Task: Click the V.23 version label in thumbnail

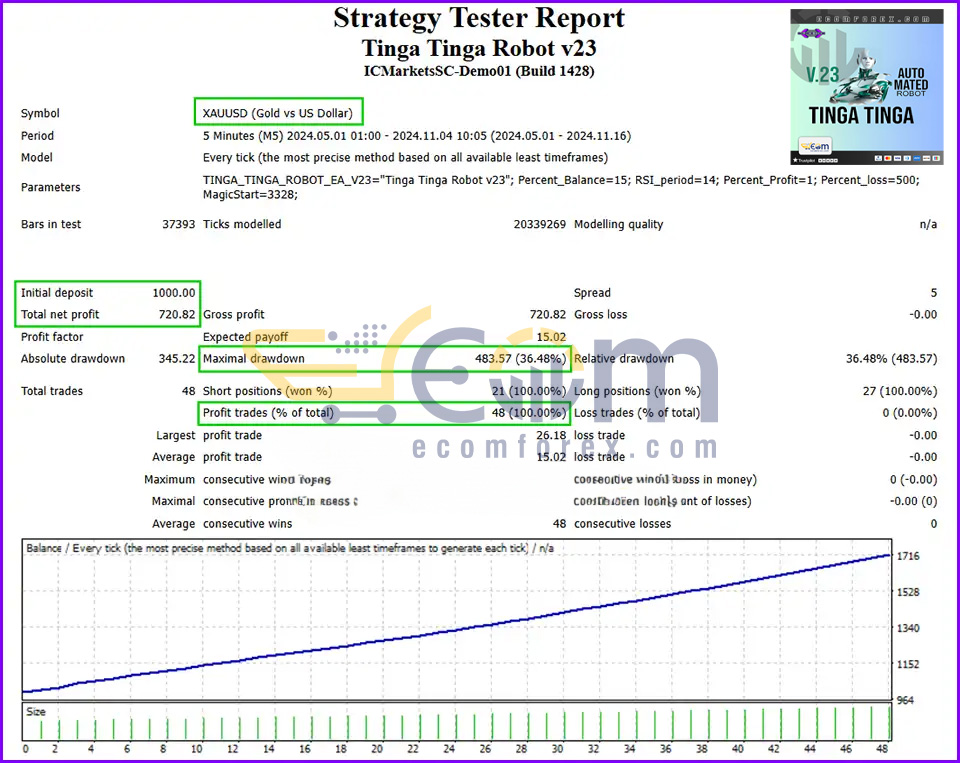Action: tap(822, 75)
